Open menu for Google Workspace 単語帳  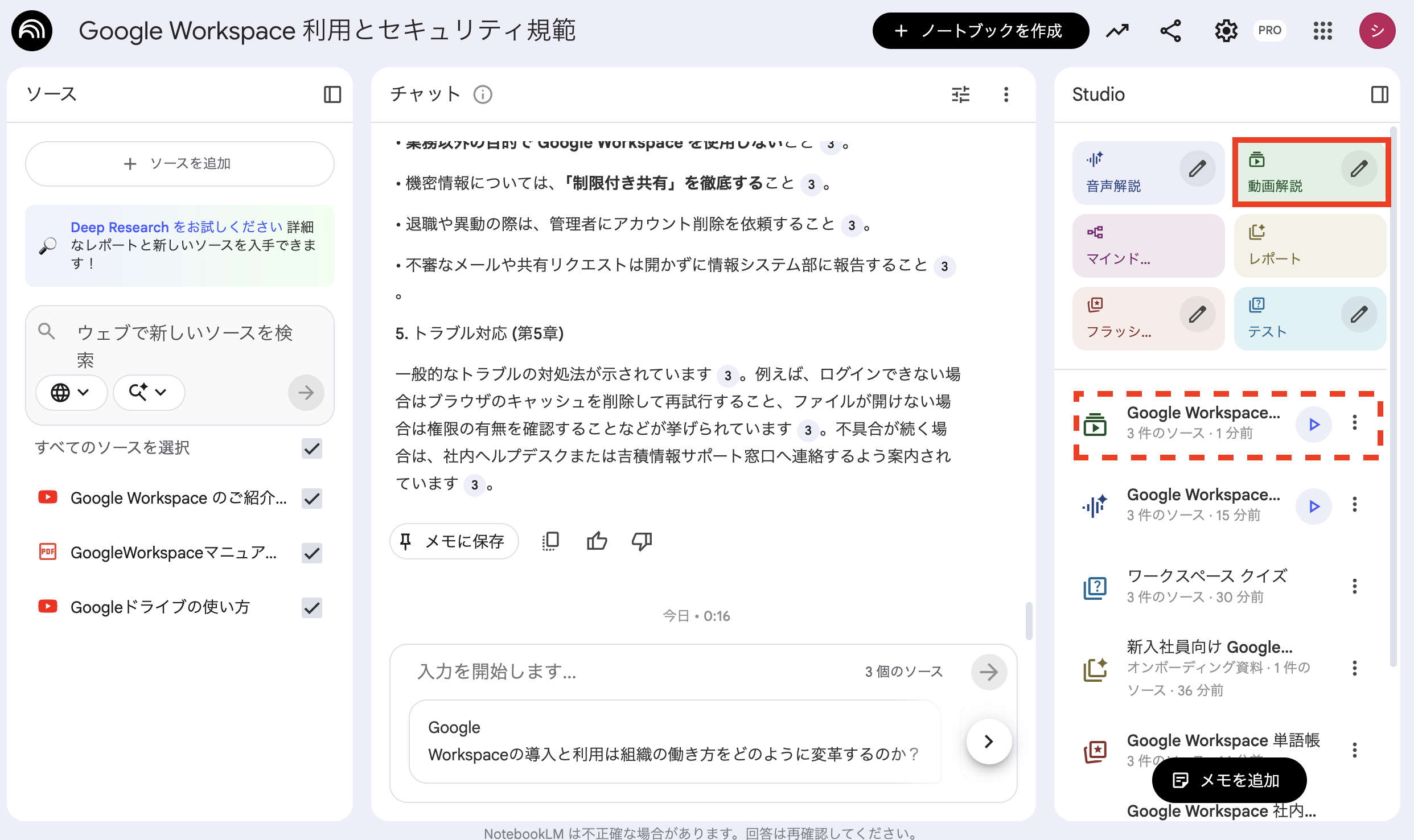(x=1355, y=750)
